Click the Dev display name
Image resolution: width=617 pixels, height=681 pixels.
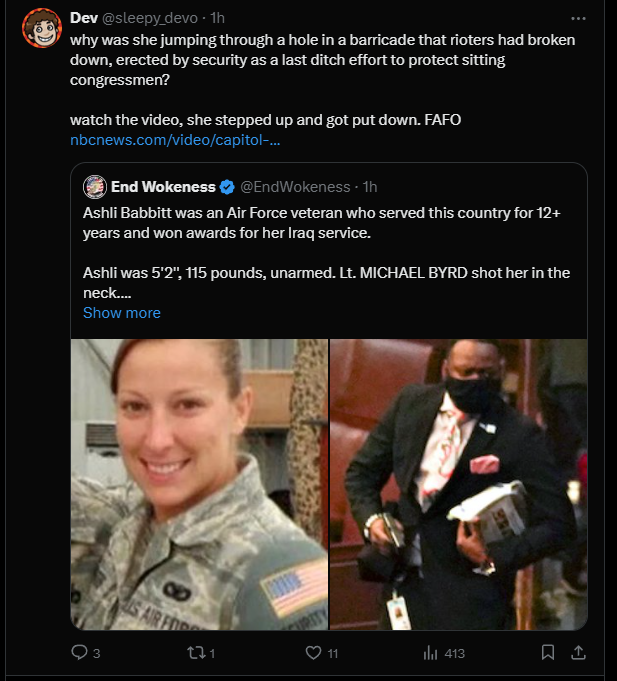84,18
